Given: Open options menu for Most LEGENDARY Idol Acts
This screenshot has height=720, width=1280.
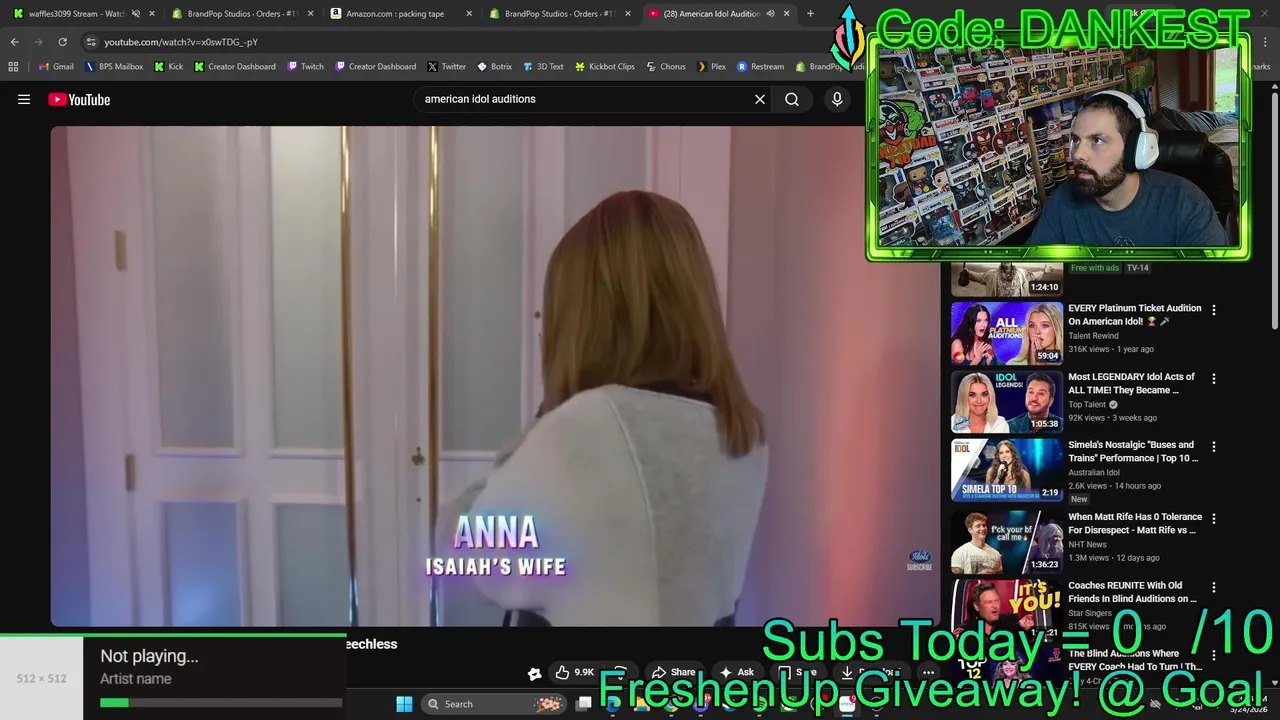Looking at the screenshot, I should coord(1214,379).
